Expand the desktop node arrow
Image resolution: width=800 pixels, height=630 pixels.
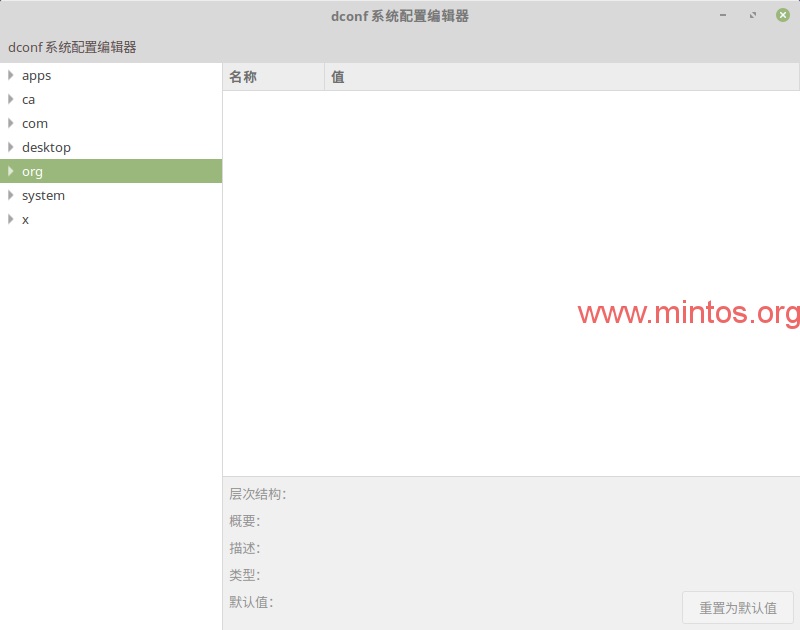pyautogui.click(x=11, y=147)
